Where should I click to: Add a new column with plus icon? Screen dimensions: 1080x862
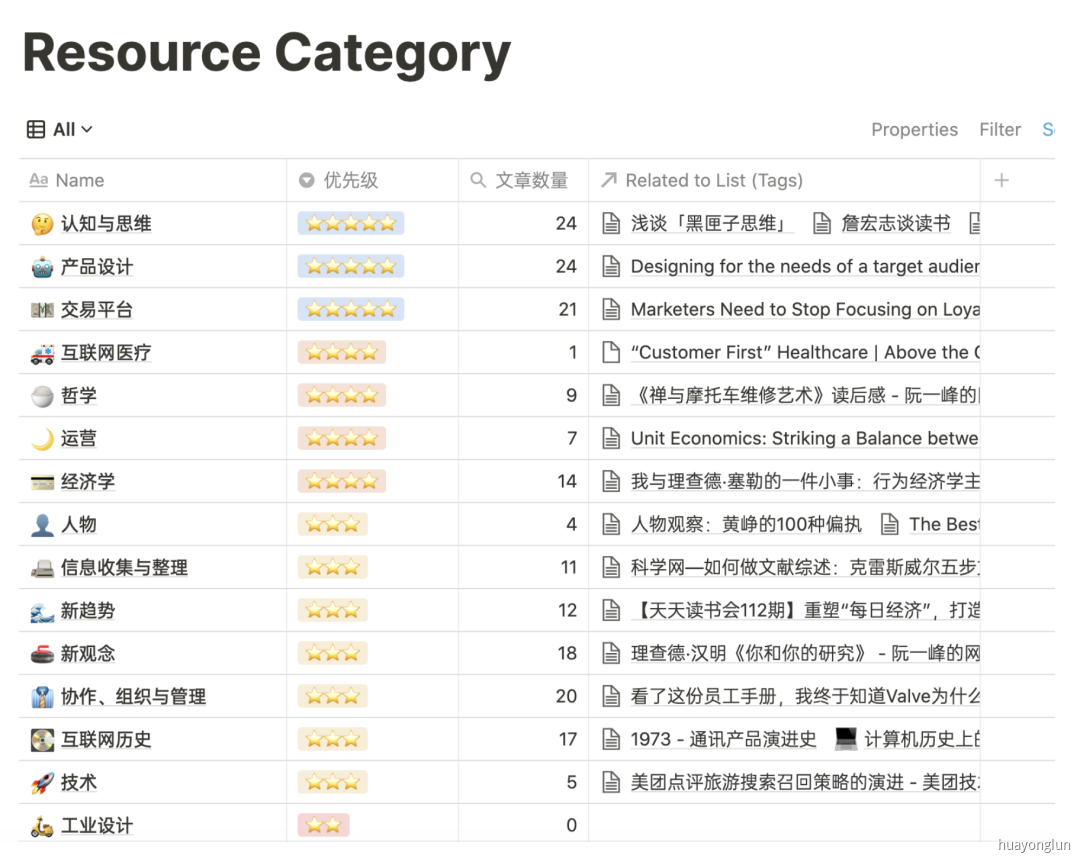coord(1001,181)
